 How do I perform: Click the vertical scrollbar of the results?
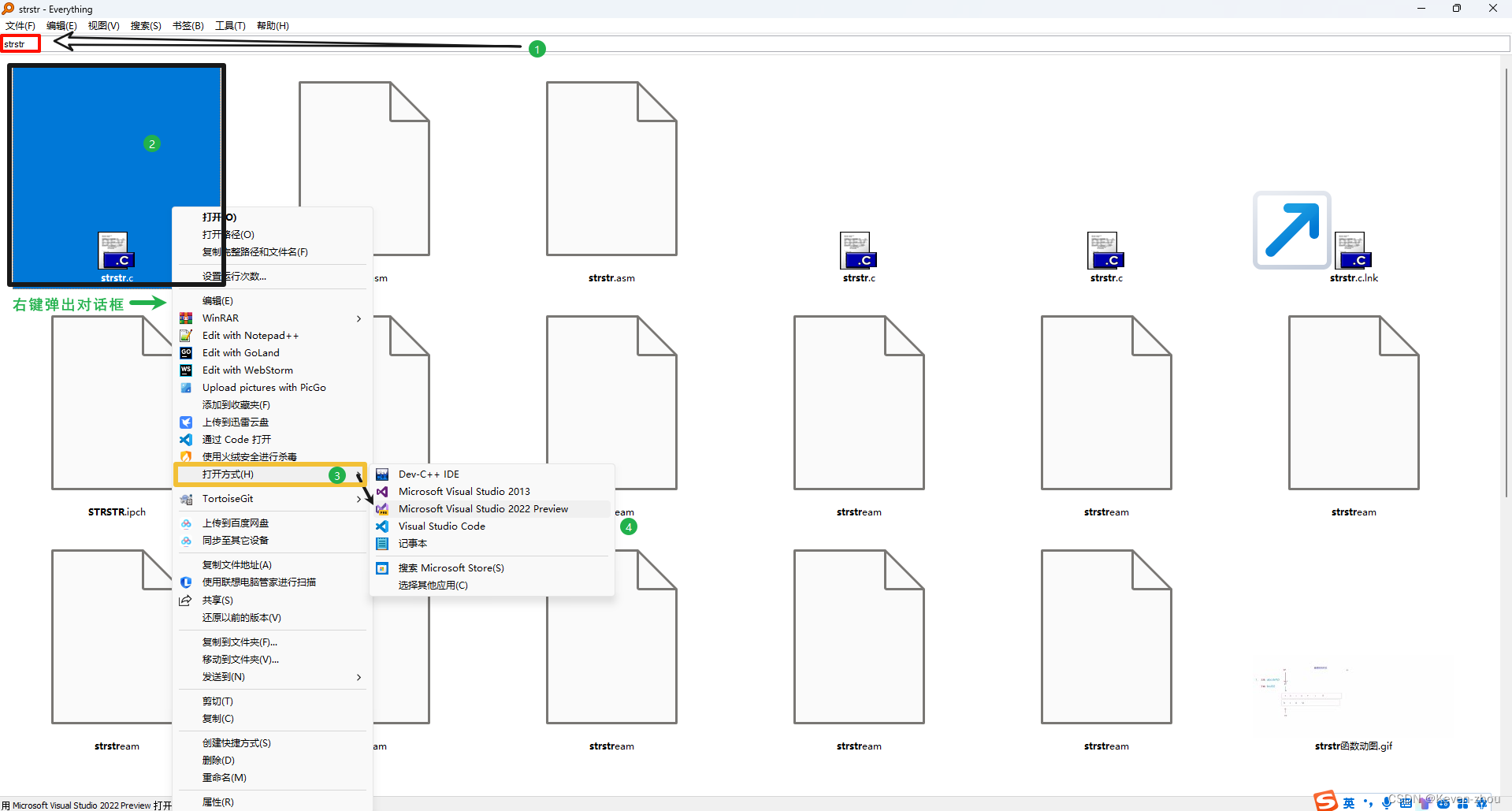1506,283
